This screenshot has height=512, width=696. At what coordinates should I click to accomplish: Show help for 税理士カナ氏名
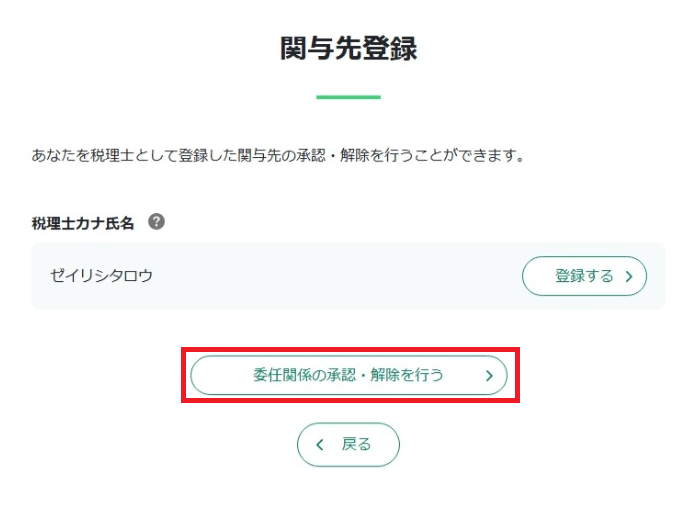(156, 222)
